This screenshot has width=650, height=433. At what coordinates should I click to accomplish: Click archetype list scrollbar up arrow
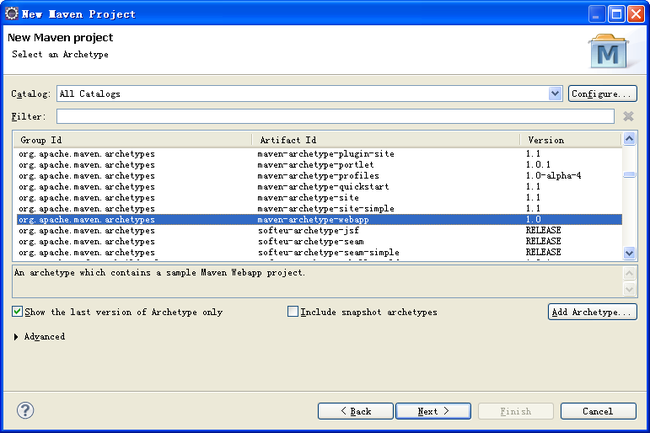point(629,139)
